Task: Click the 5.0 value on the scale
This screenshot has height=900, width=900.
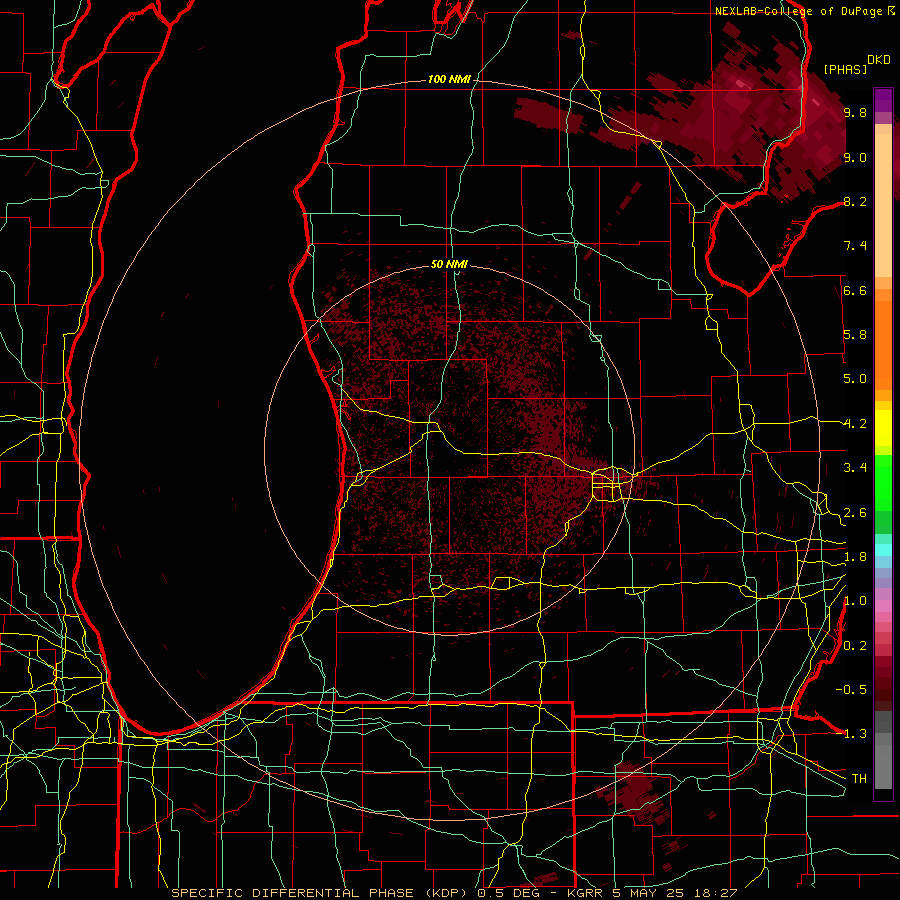Action: point(855,379)
